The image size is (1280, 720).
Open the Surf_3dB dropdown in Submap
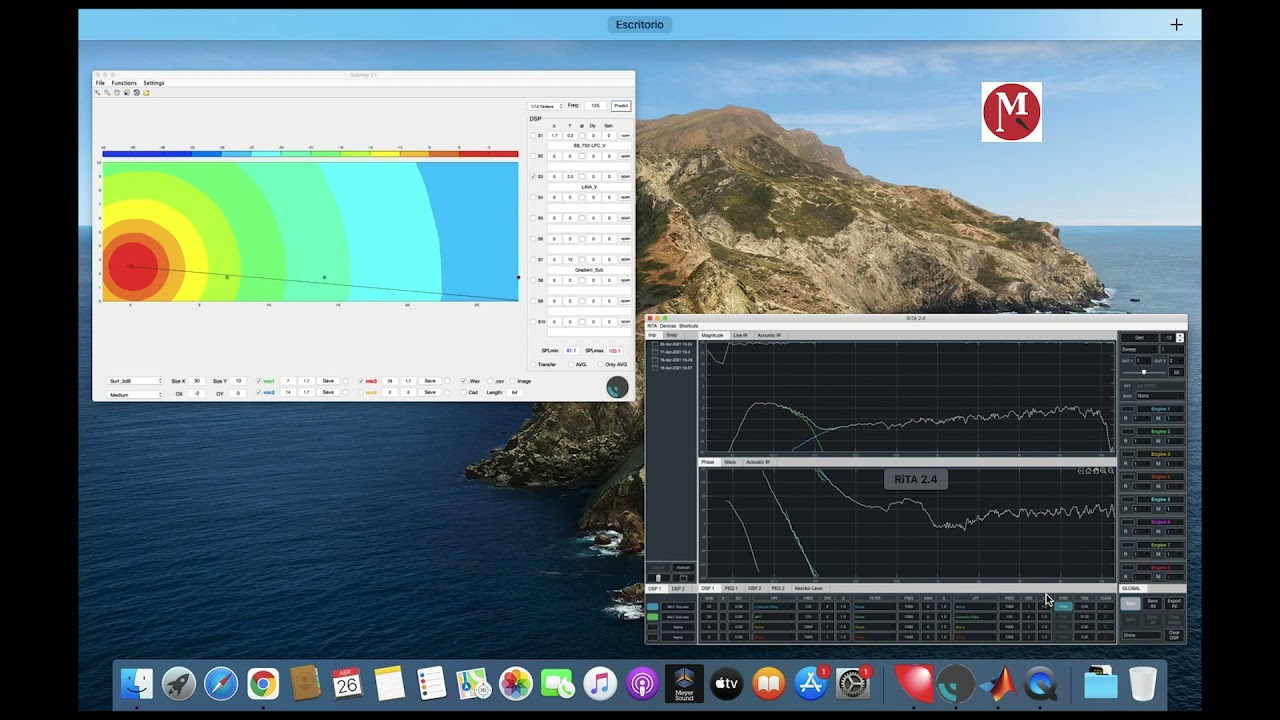click(x=135, y=381)
